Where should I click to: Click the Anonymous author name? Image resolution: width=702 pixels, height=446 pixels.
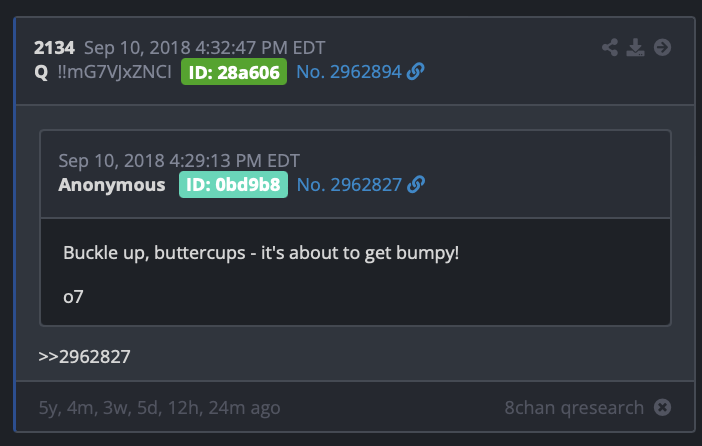pyautogui.click(x=112, y=184)
